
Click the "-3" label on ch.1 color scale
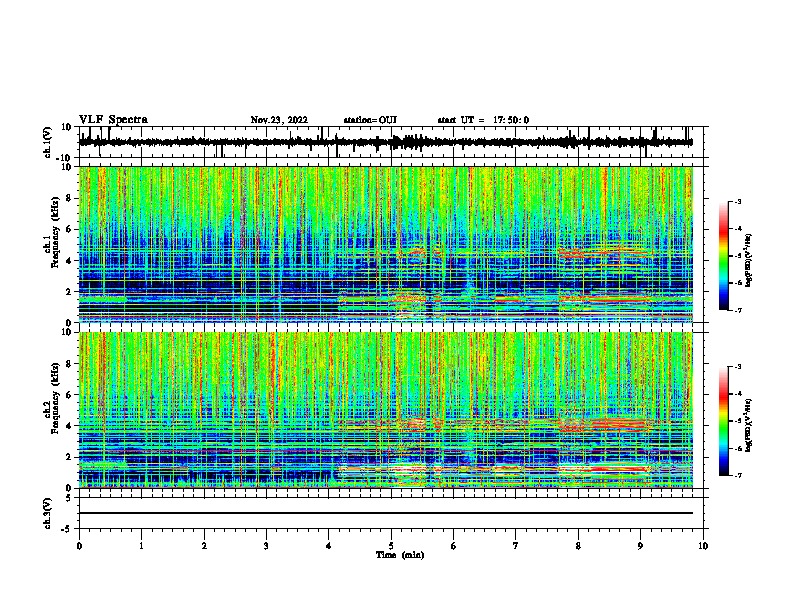pos(737,201)
